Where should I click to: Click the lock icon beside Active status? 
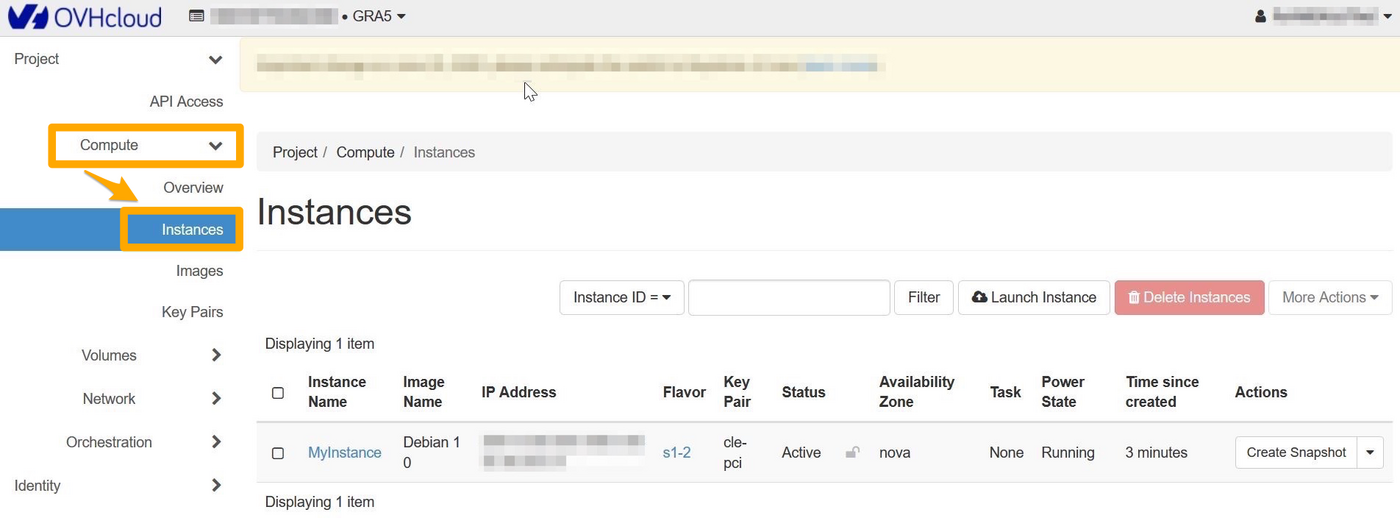(x=852, y=453)
